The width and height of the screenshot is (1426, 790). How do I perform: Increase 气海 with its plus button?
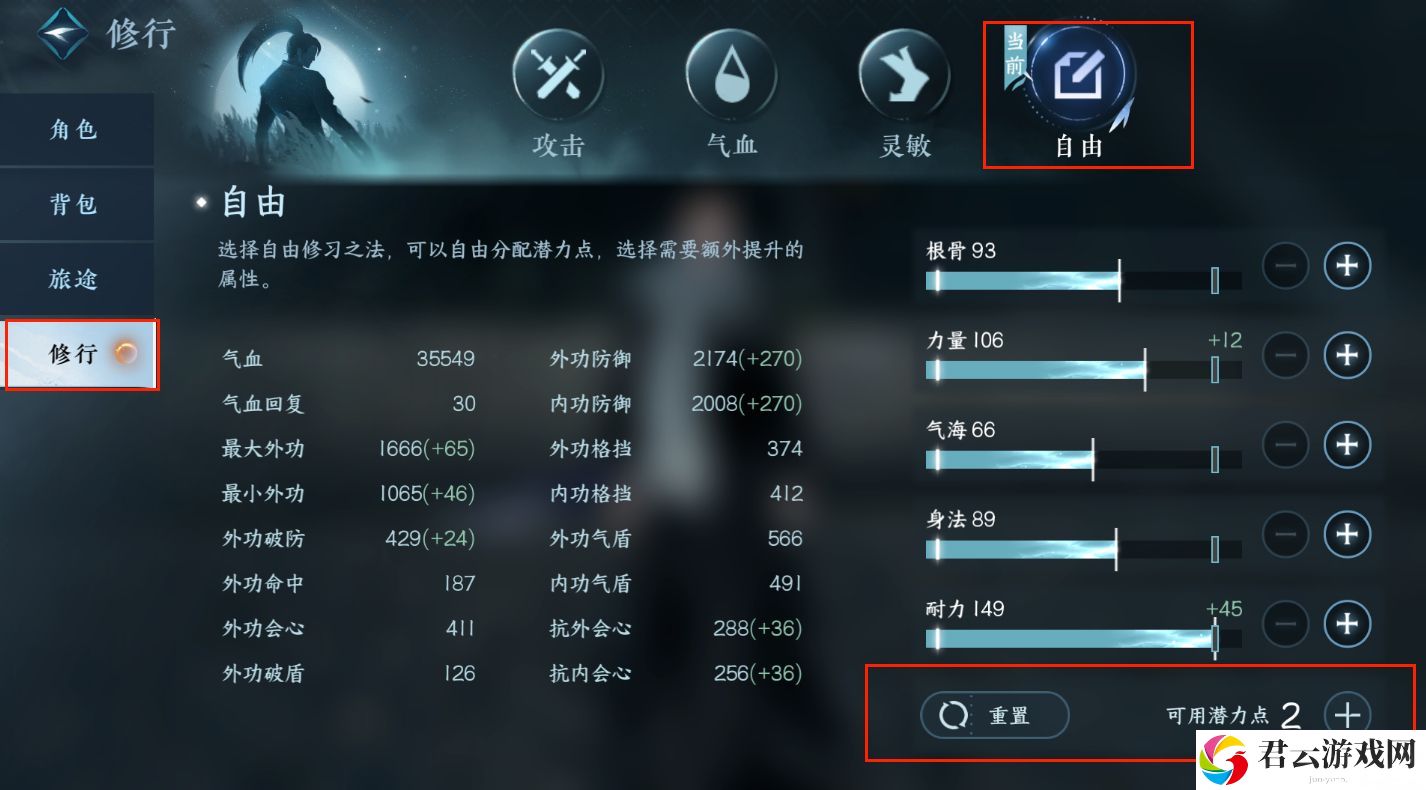click(1347, 444)
